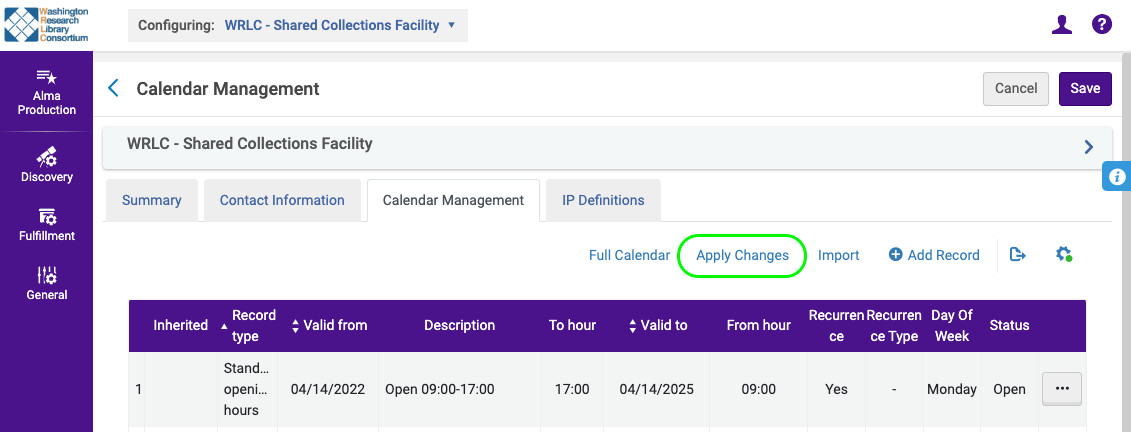The width and height of the screenshot is (1131, 432).
Task: Click the Yes recurrence cell
Action: pos(836,389)
